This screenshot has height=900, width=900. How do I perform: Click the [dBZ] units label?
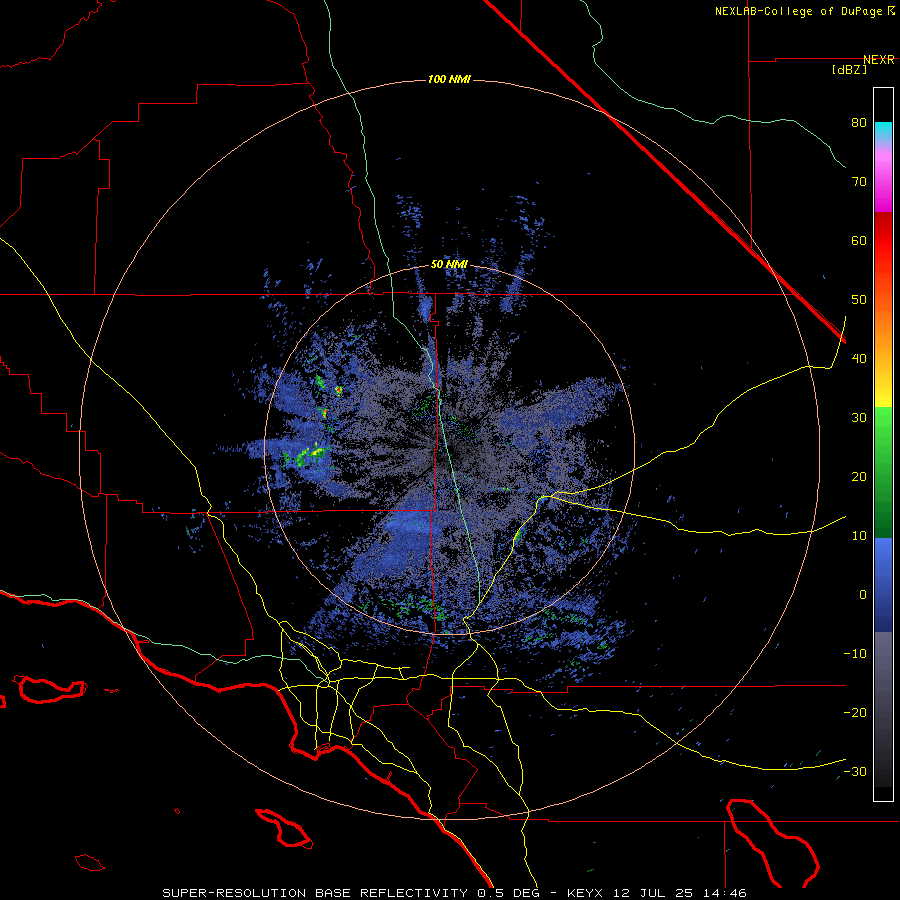point(849,70)
